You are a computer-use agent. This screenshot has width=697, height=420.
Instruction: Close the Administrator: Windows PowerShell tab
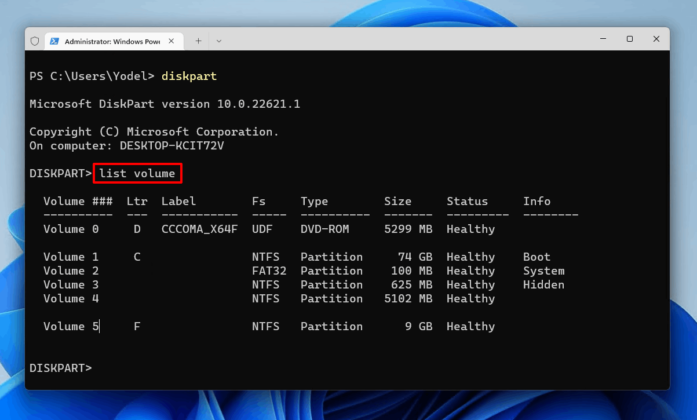coord(173,41)
